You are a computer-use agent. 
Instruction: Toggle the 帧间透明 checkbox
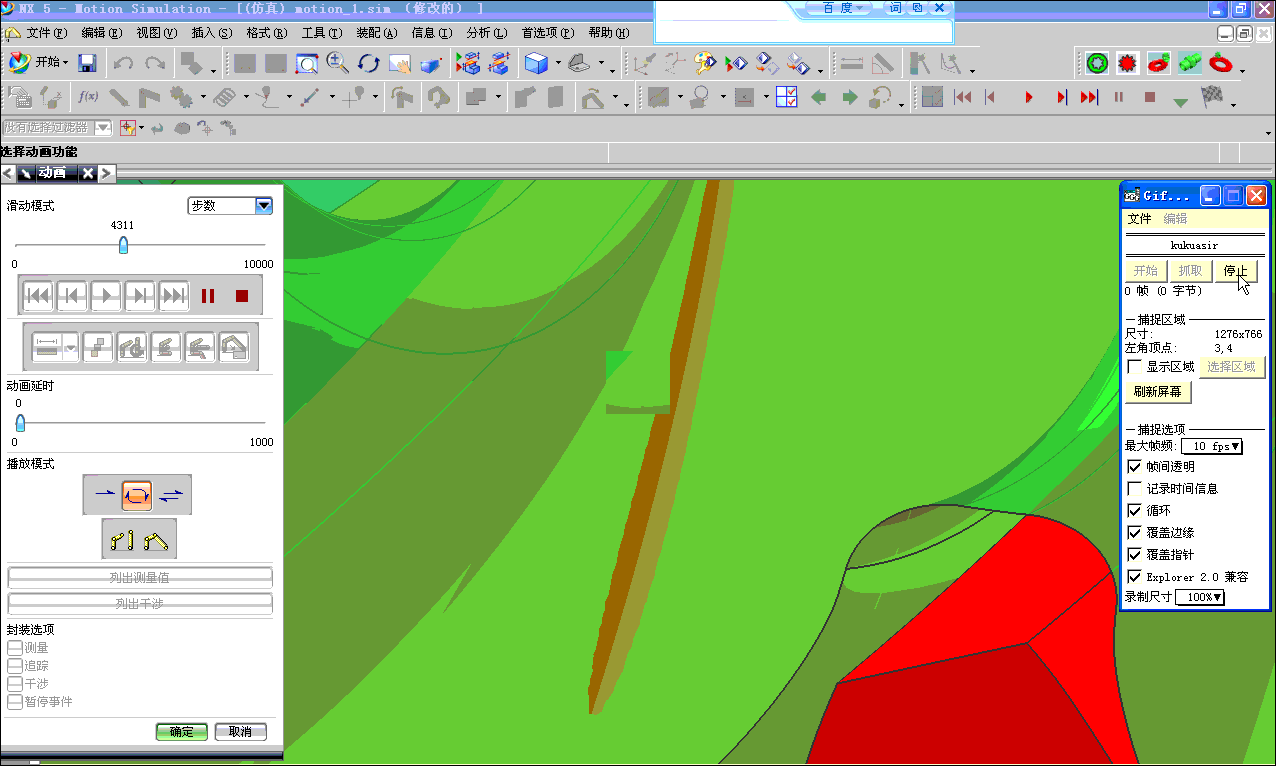[x=1134, y=467]
